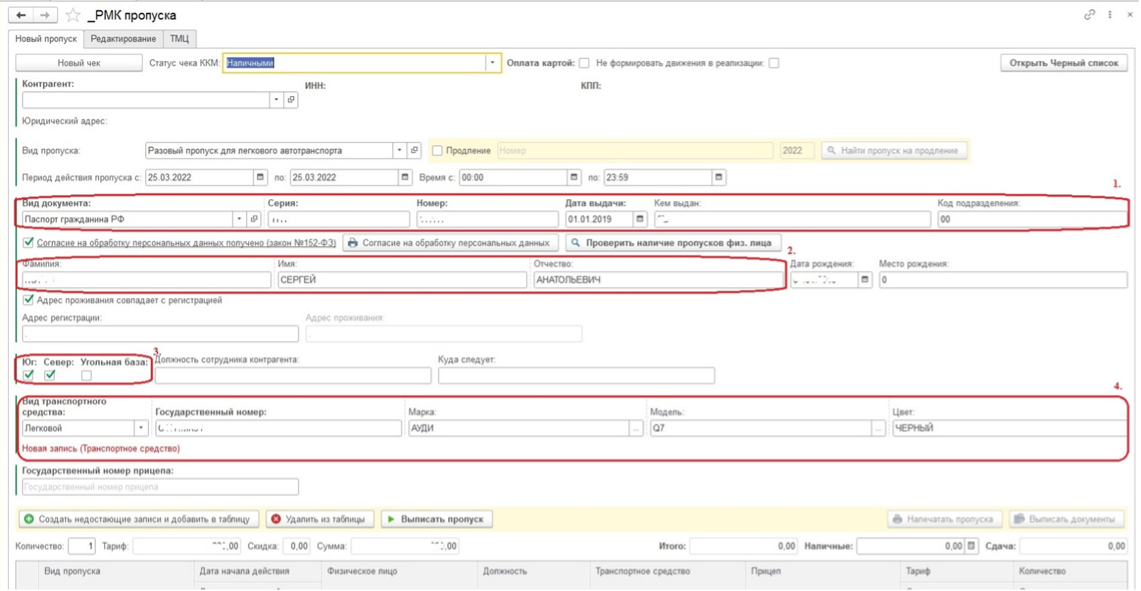
Task: Open the Черный список button
Action: (x=1065, y=63)
